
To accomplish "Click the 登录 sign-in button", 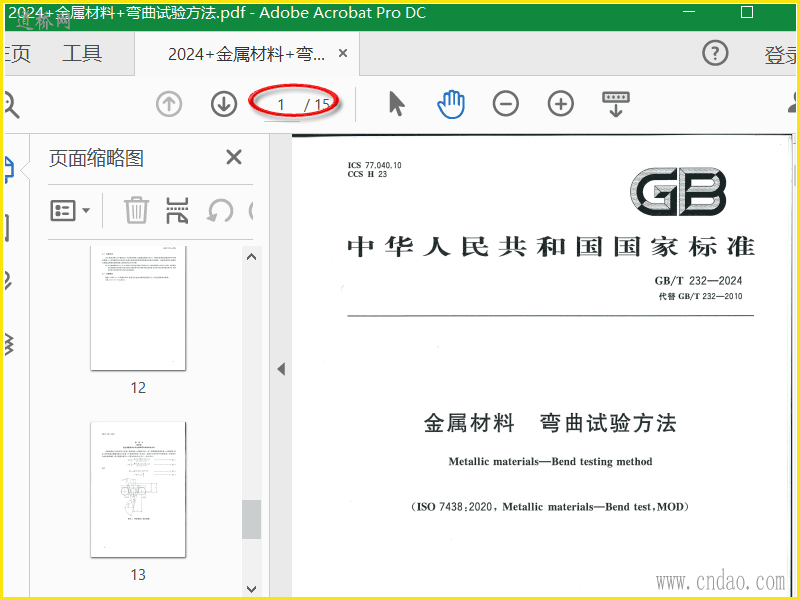I will pyautogui.click(x=781, y=55).
